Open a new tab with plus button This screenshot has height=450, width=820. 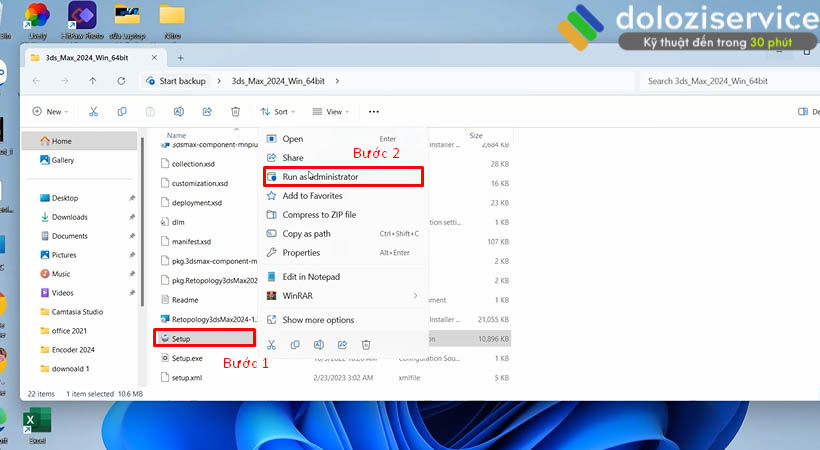click(181, 58)
